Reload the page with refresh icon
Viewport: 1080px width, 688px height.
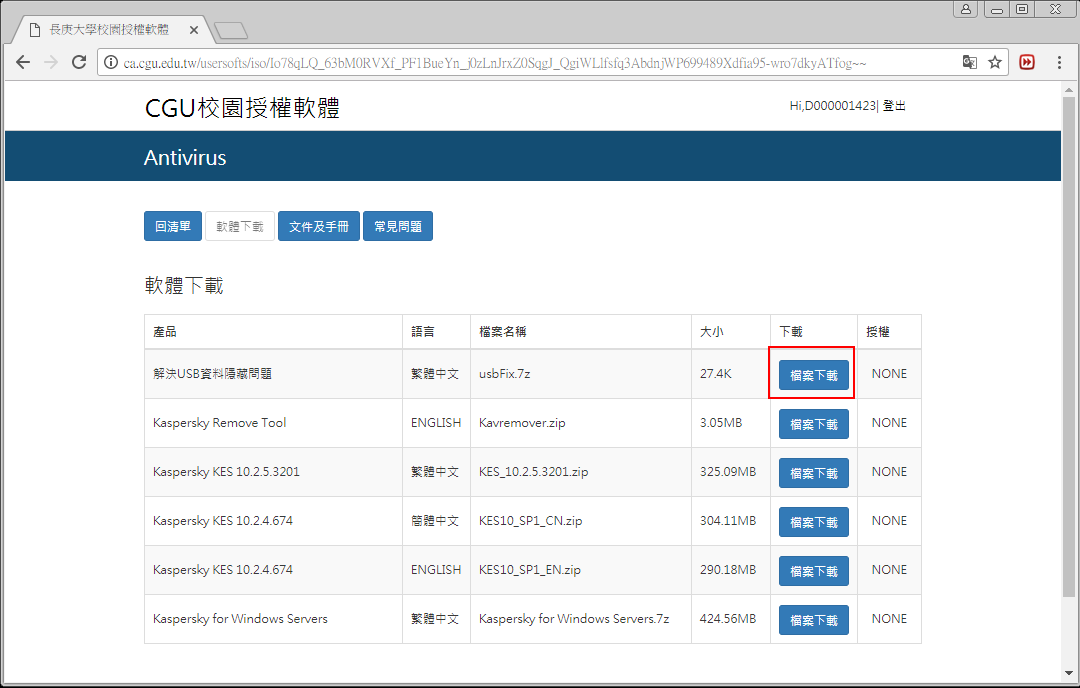[x=79, y=62]
